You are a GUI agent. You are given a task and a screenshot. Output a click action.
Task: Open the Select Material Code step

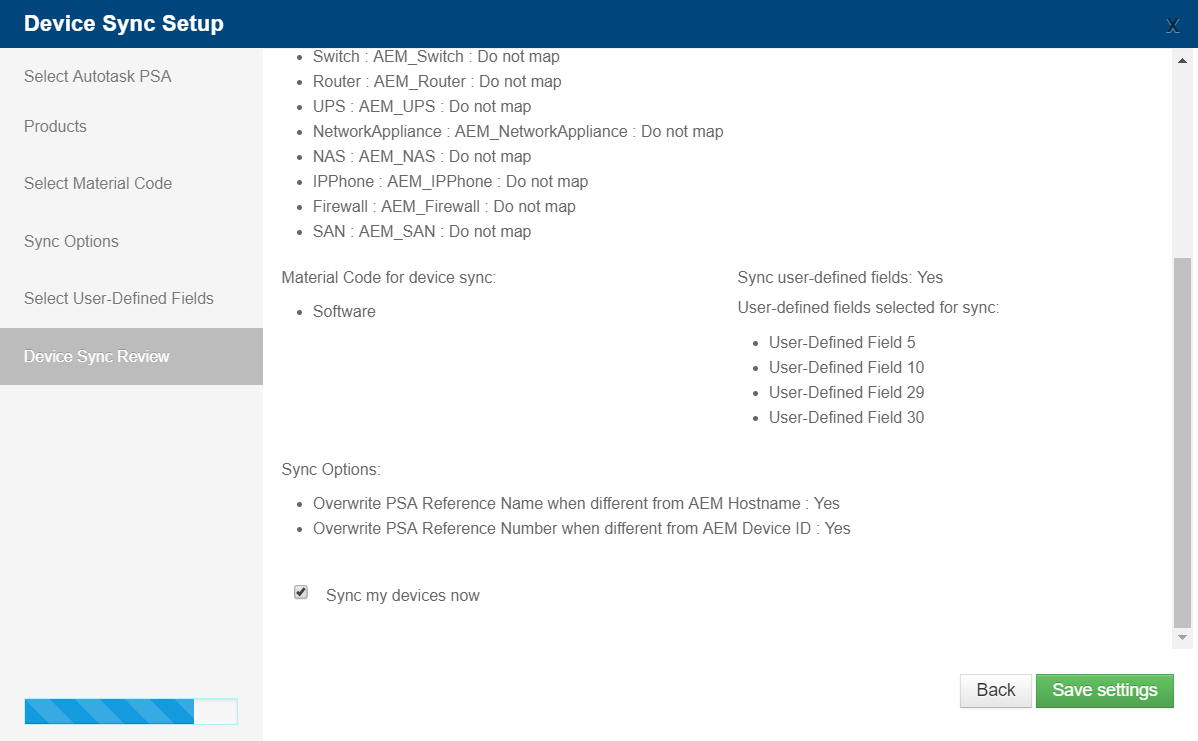point(98,183)
